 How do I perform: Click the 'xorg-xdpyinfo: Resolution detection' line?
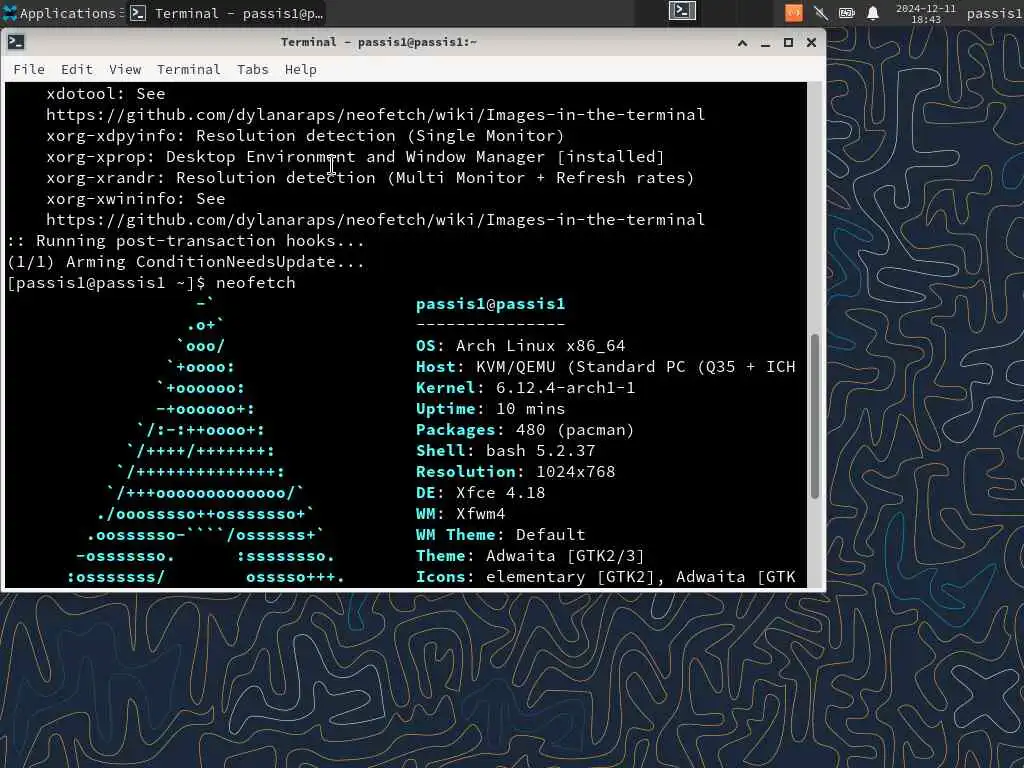click(305, 136)
